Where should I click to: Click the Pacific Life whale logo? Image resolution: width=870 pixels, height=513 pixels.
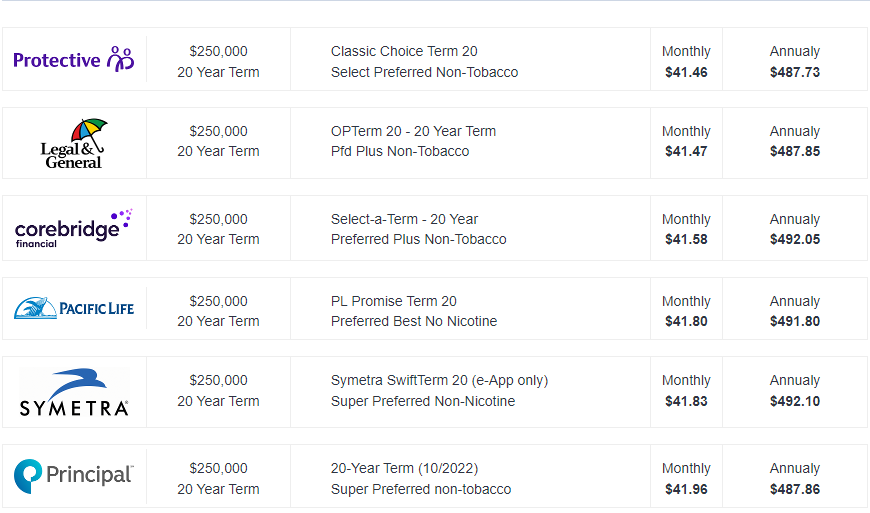tap(74, 308)
